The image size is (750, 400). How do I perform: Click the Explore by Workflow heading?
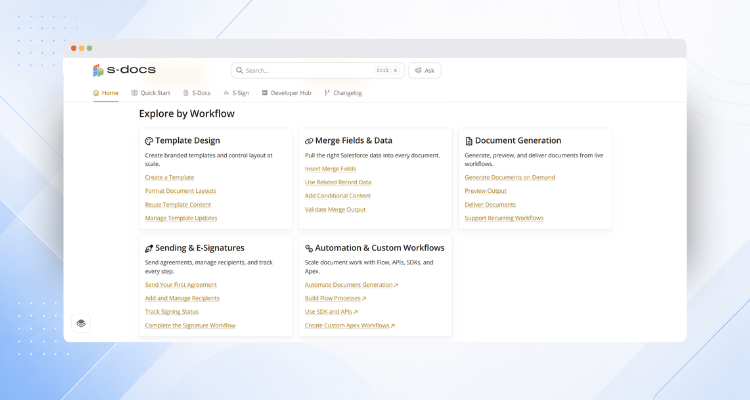coord(187,114)
